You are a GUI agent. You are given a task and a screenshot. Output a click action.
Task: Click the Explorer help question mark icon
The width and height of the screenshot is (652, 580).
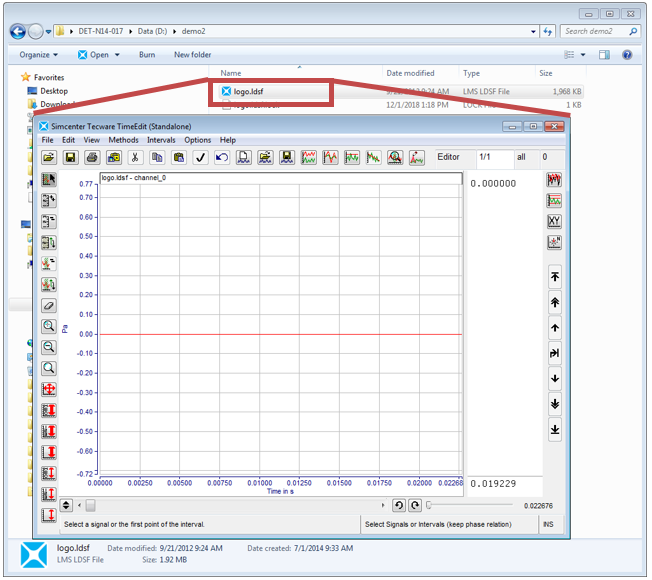[627, 55]
